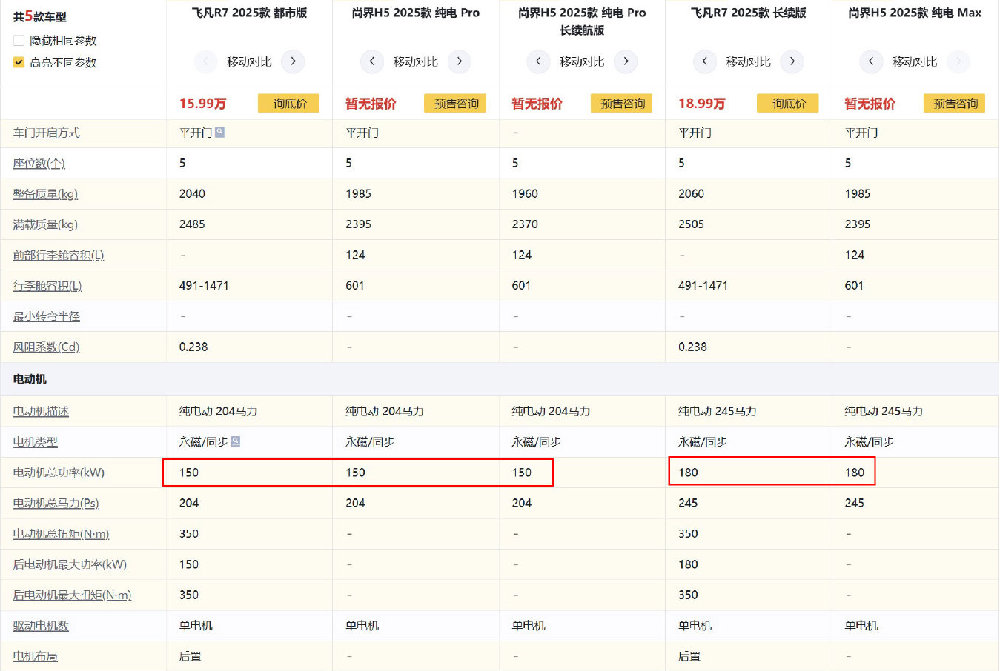Move 尚界H5 Pro 长续航版 column right

click(x=625, y=61)
